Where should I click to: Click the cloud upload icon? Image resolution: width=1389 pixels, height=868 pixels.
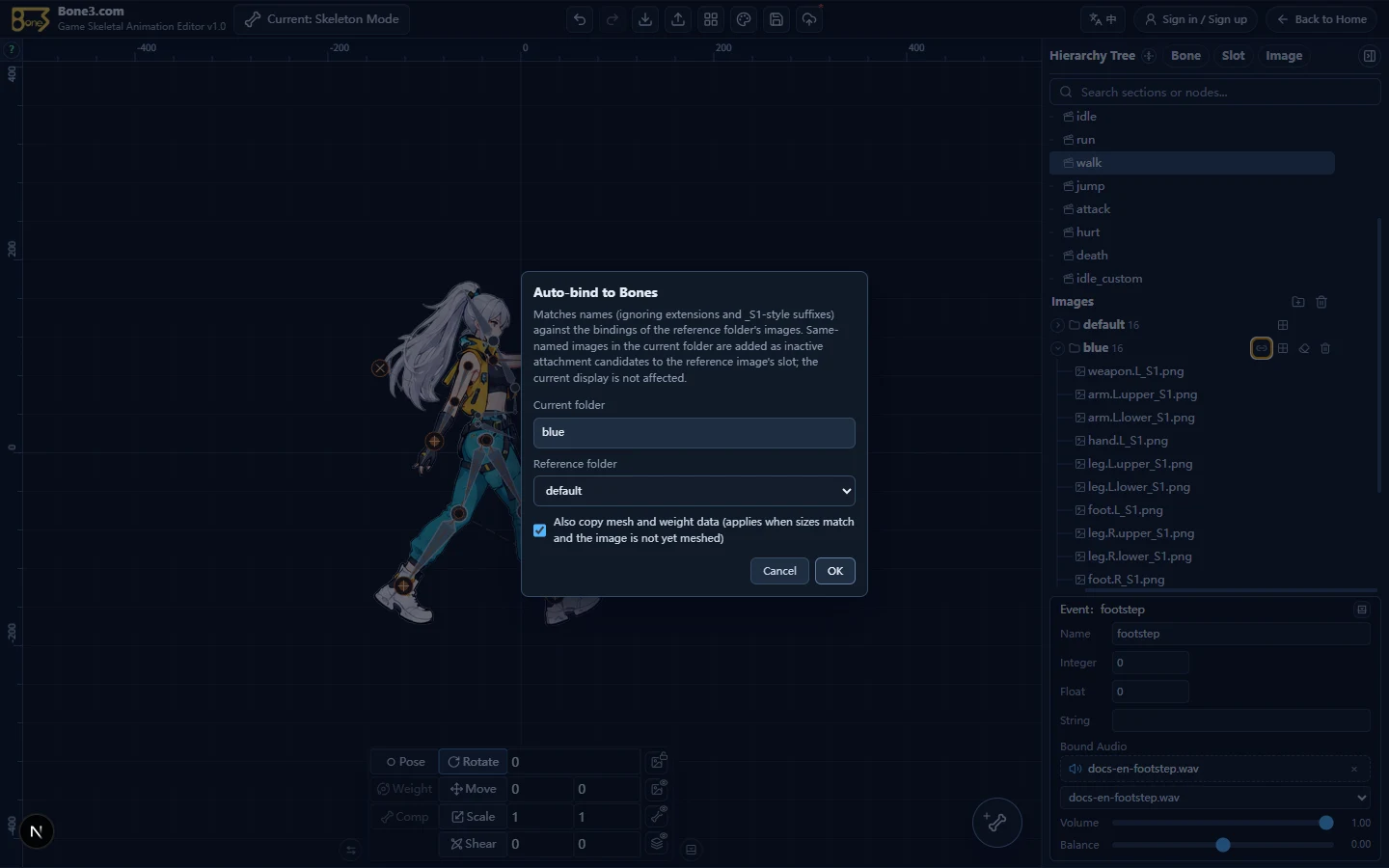809,19
